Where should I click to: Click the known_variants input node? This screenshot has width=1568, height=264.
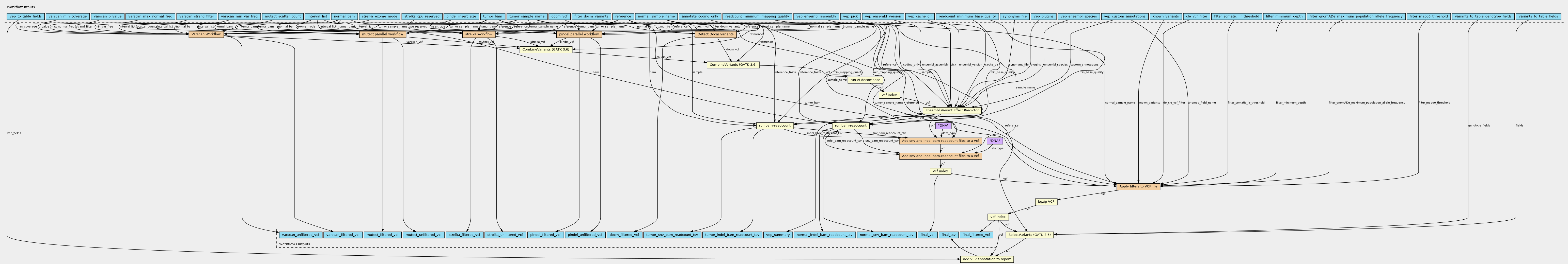pos(1166,16)
